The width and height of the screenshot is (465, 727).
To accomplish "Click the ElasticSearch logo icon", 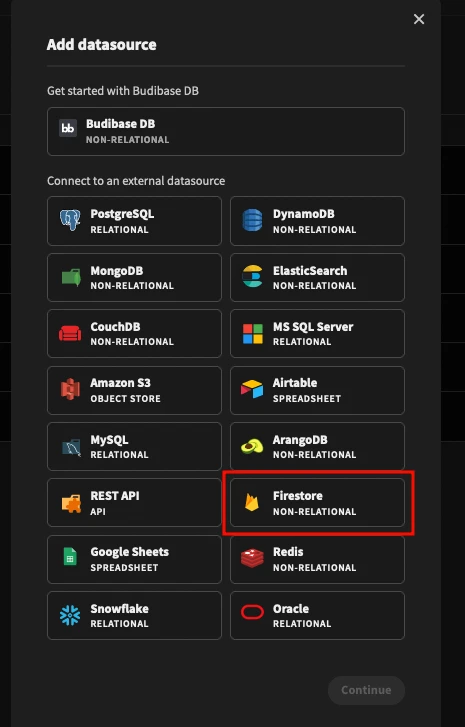I will tap(252, 276).
